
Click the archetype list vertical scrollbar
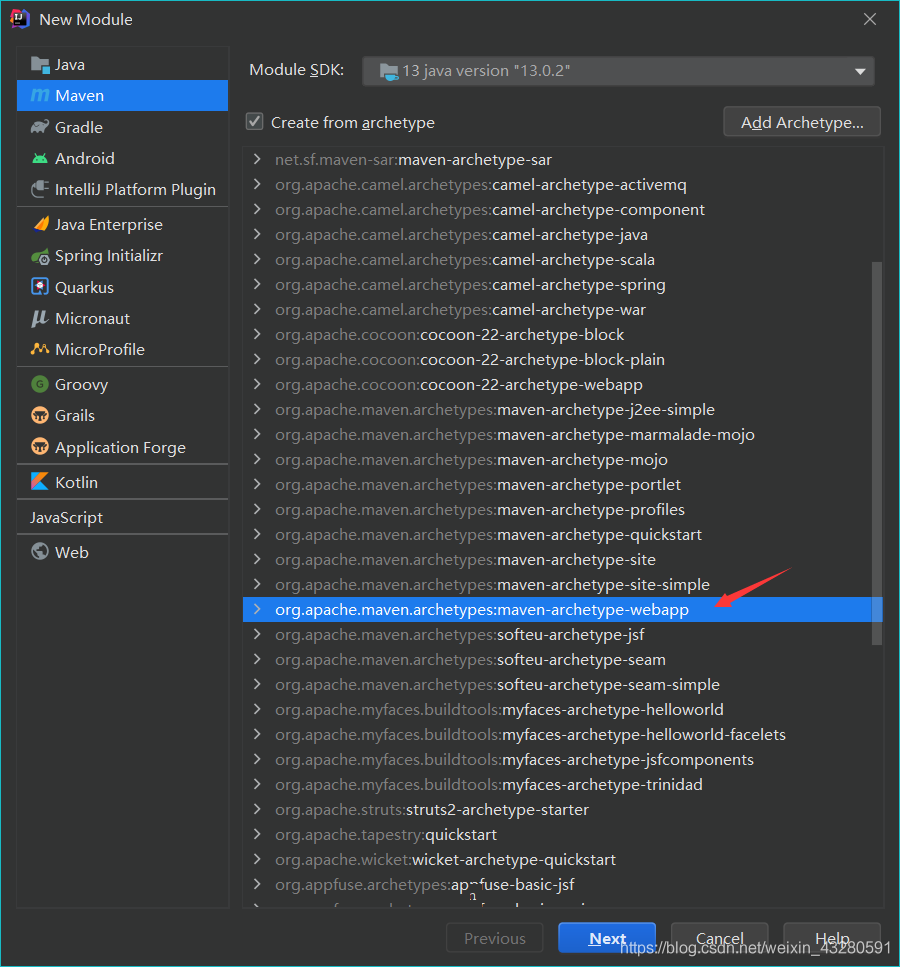[877, 453]
